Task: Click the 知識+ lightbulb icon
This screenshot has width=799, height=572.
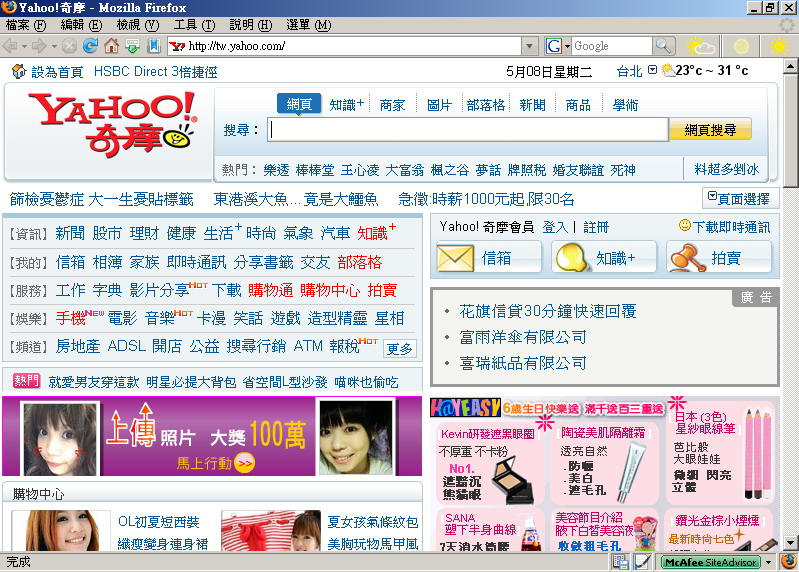Action: pos(571,258)
